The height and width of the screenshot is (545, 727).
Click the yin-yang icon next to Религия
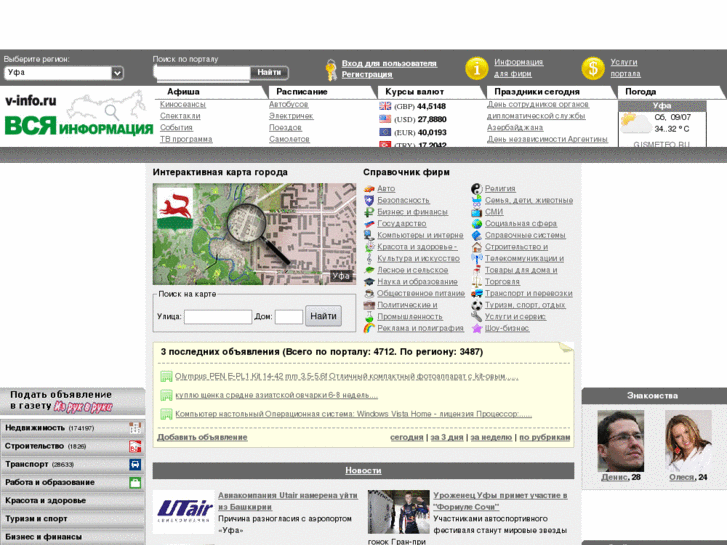tap(477, 188)
